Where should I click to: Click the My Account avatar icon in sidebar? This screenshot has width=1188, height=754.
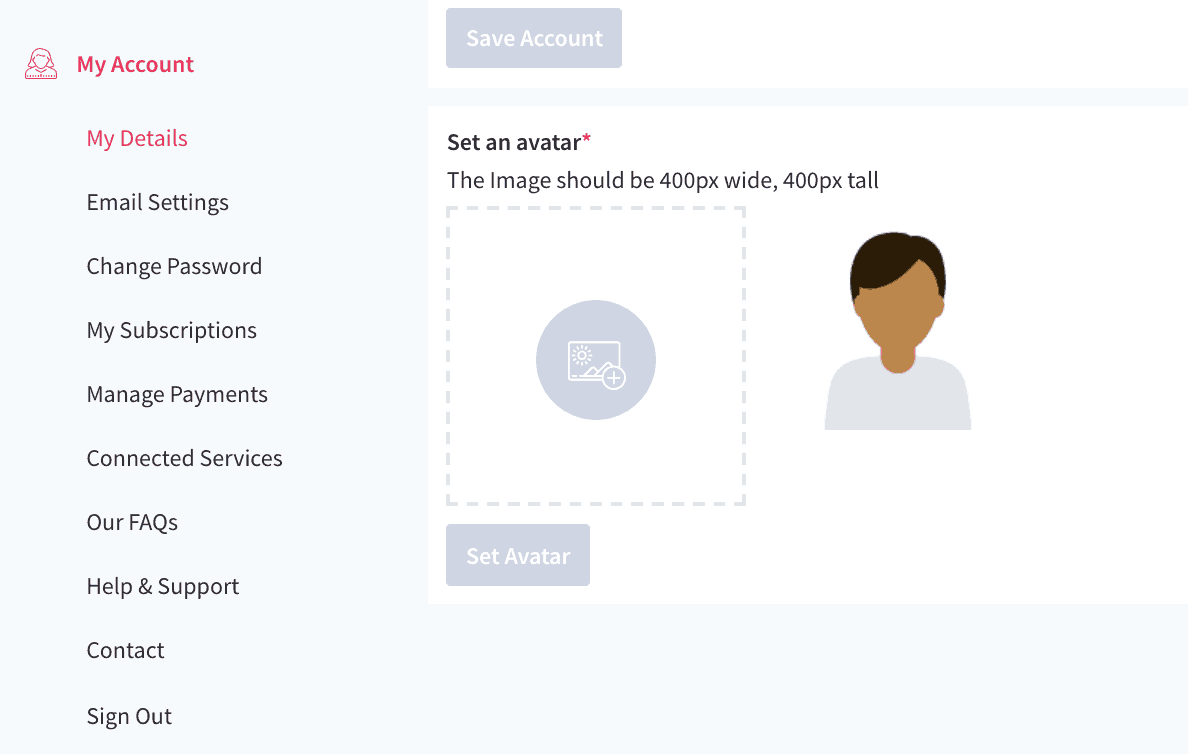(40, 63)
